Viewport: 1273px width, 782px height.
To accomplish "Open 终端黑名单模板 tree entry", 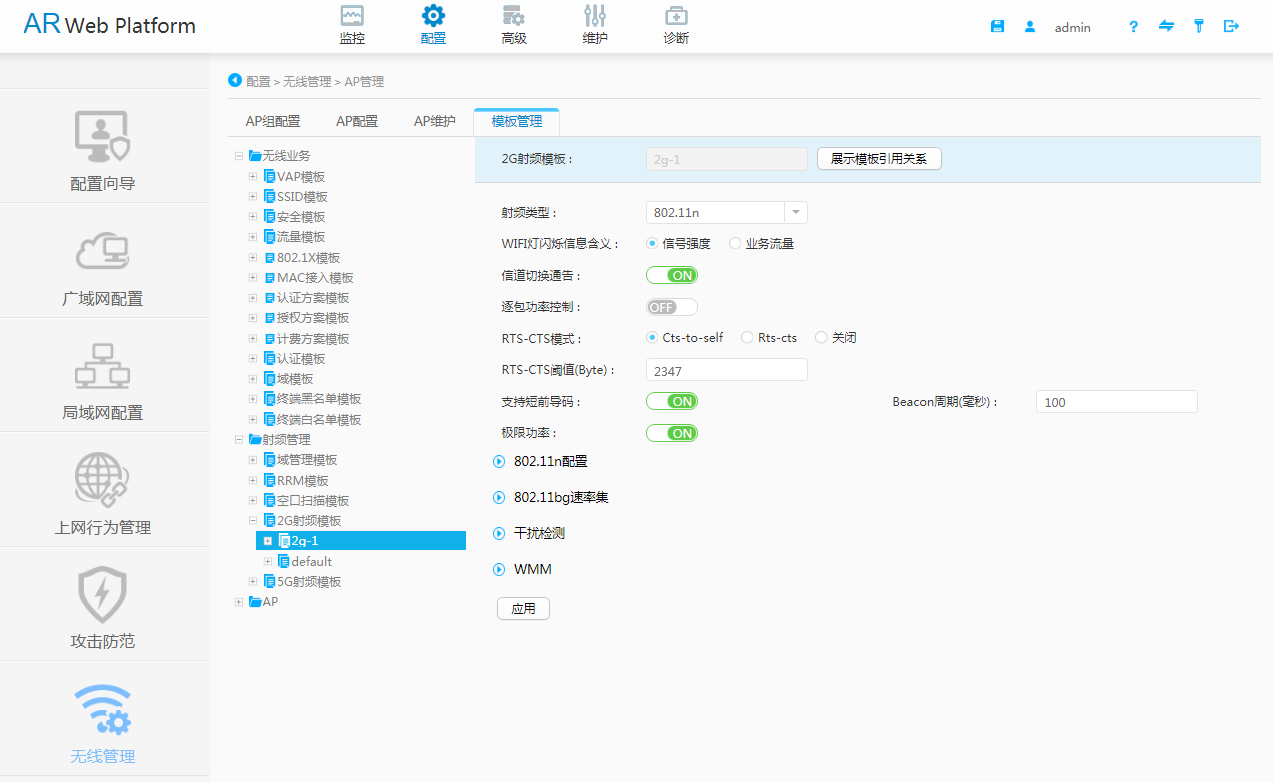I will pyautogui.click(x=319, y=399).
